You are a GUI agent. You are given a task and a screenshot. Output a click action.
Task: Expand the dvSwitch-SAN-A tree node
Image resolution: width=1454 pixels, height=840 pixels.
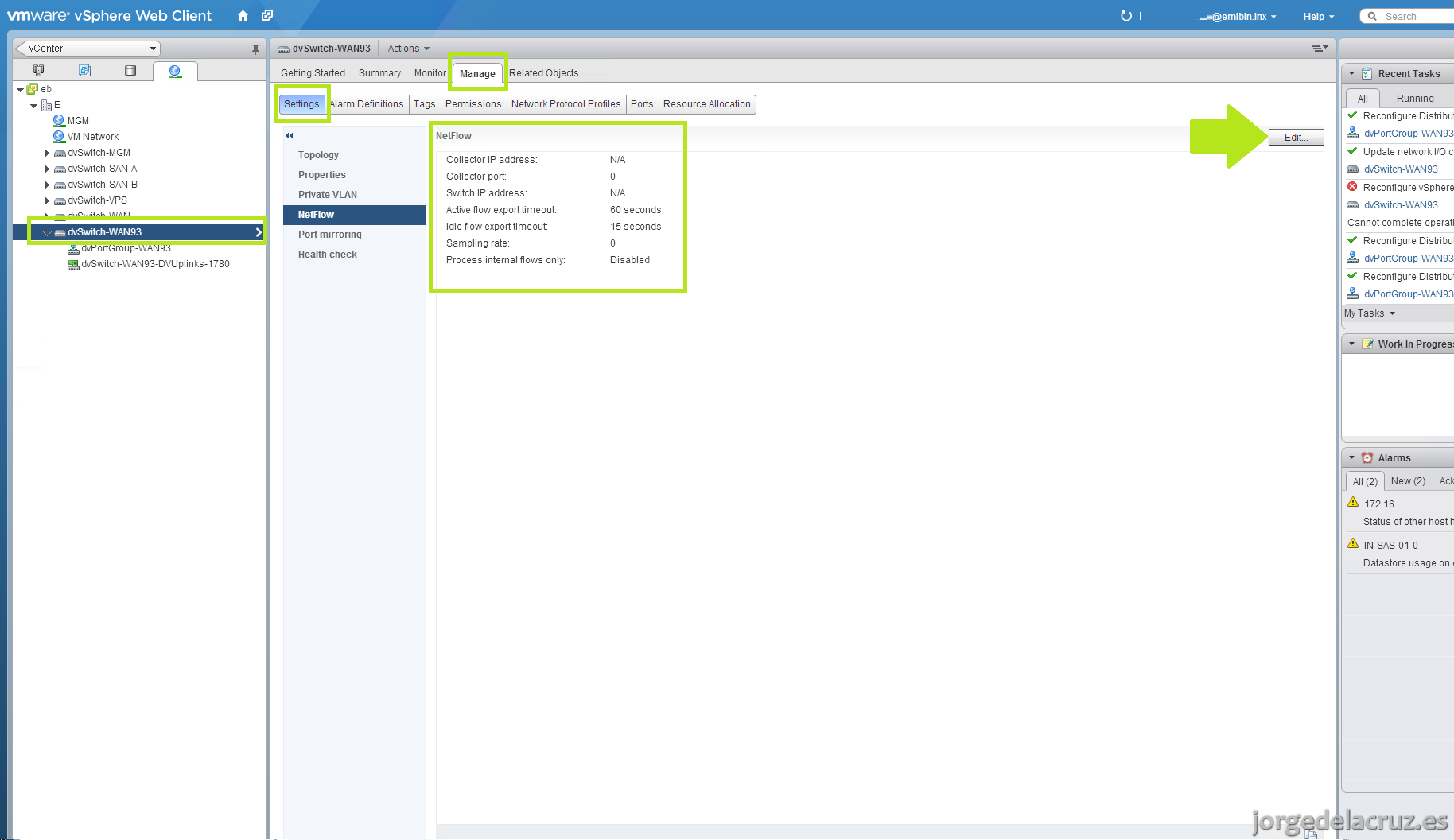[x=47, y=169]
